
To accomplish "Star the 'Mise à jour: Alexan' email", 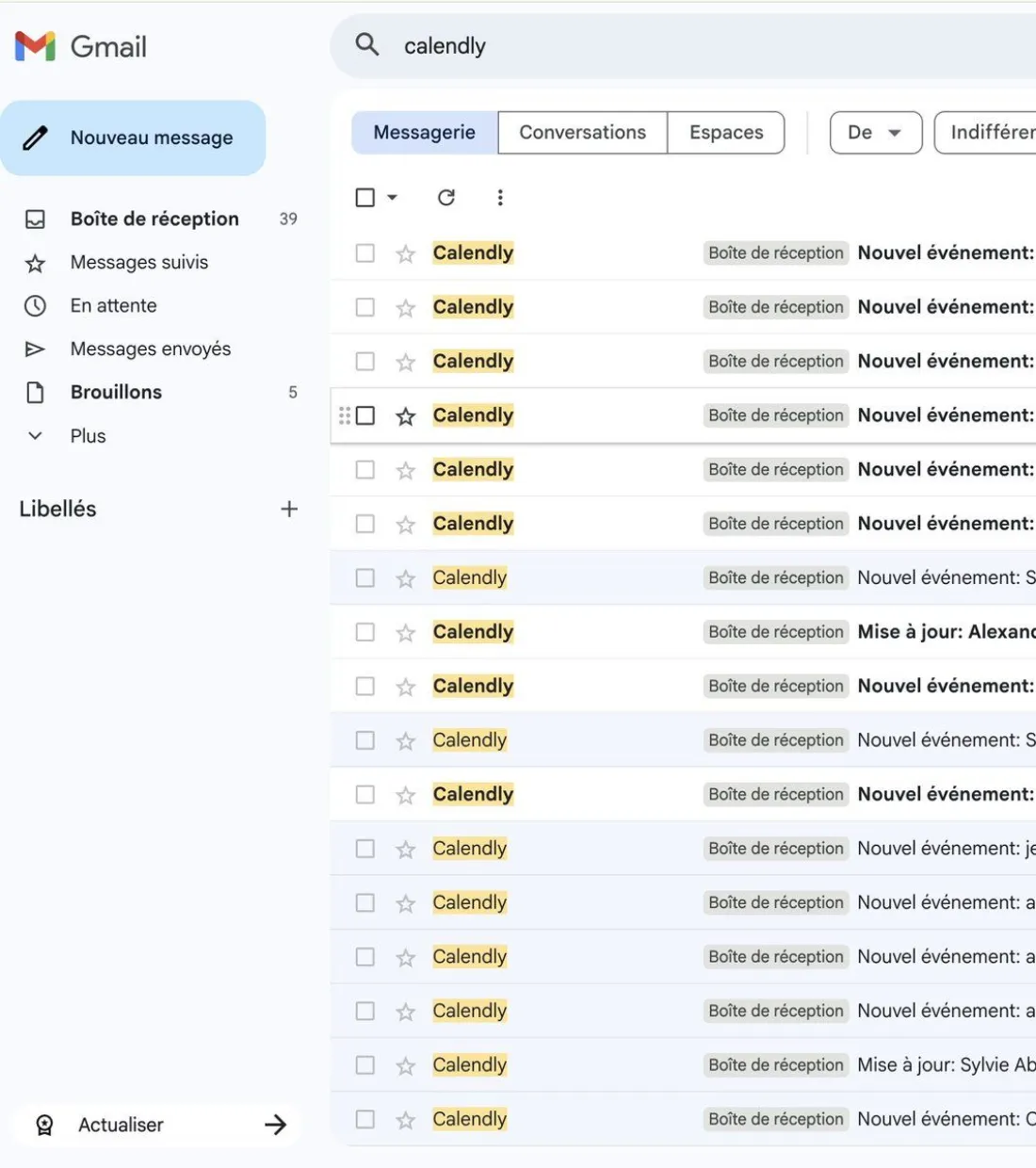I will click(x=406, y=633).
